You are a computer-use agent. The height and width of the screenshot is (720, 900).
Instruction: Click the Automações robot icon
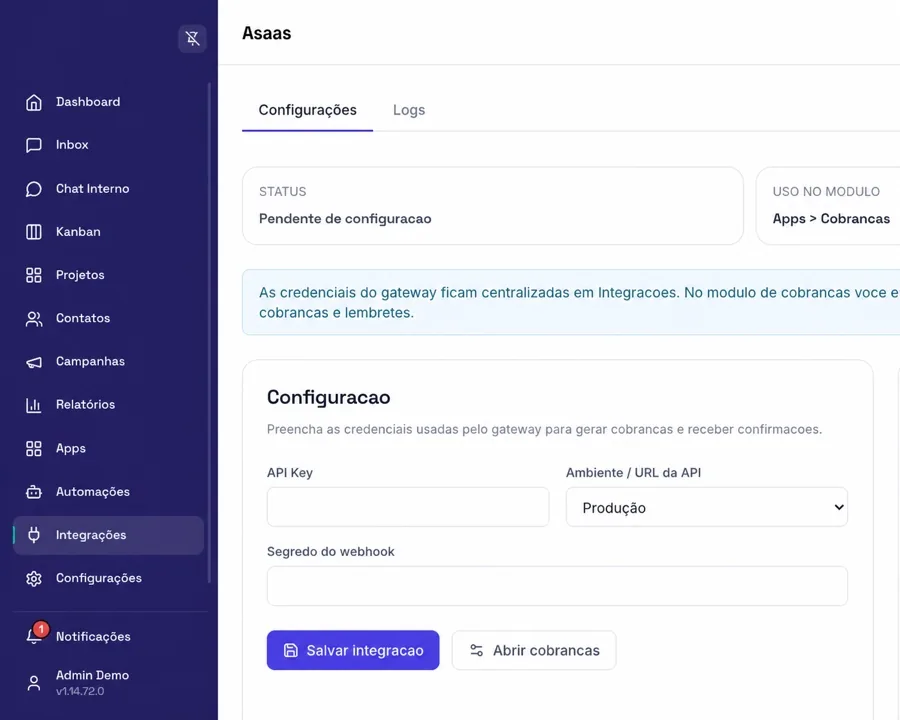click(x=34, y=492)
